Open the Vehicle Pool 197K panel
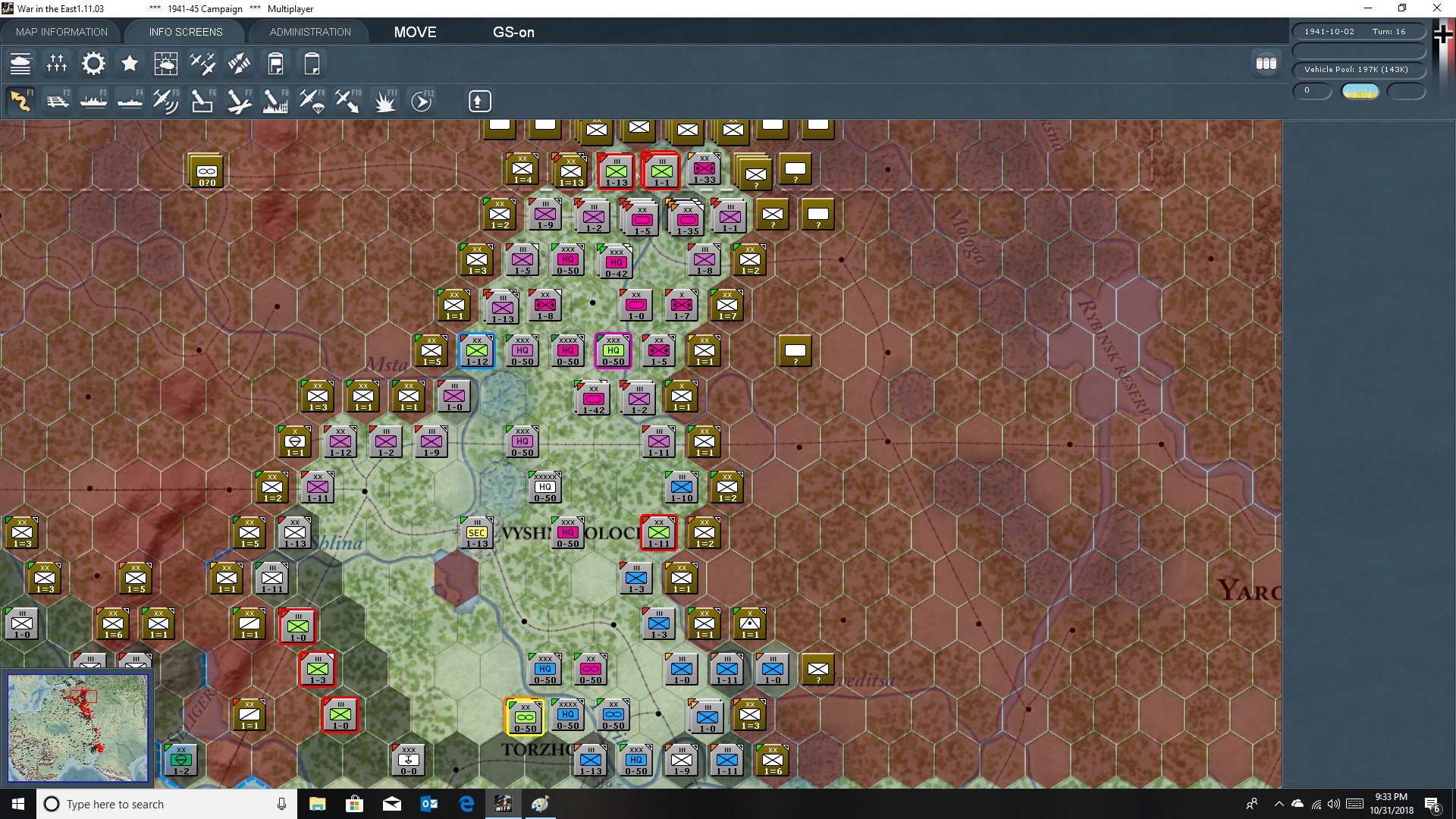The height and width of the screenshot is (819, 1456). [x=1357, y=69]
